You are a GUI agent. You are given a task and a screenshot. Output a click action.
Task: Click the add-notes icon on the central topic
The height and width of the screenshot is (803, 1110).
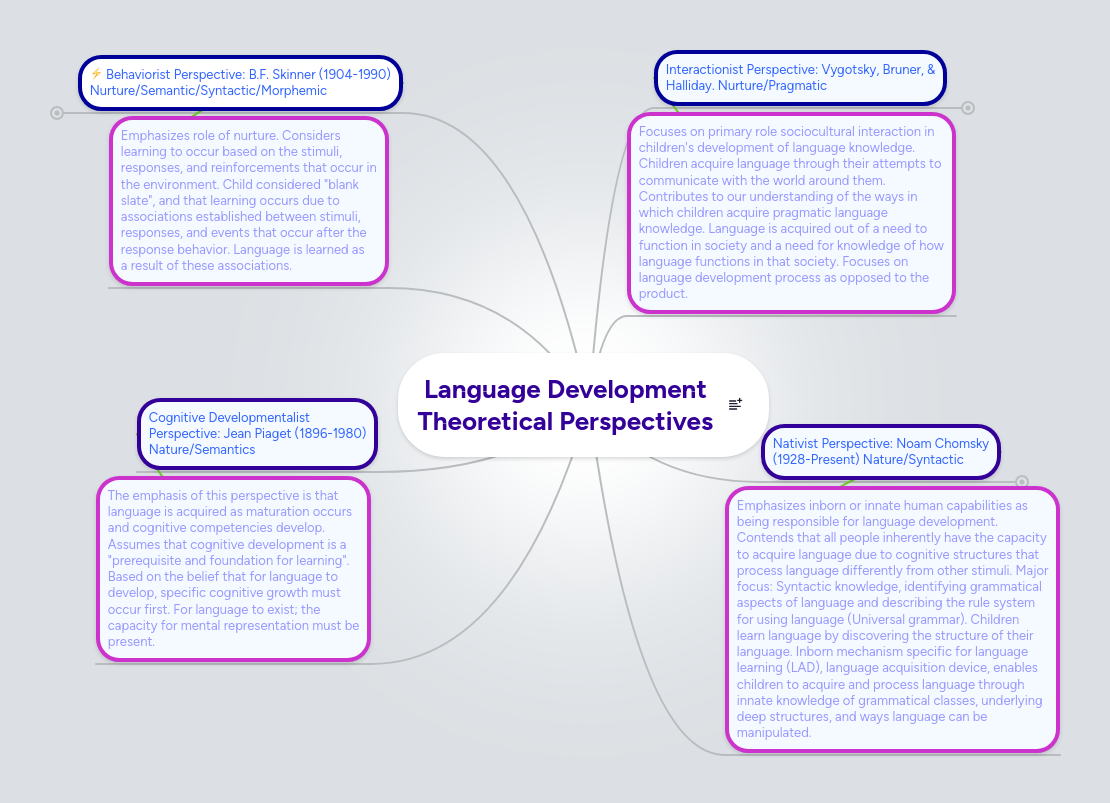coord(735,404)
